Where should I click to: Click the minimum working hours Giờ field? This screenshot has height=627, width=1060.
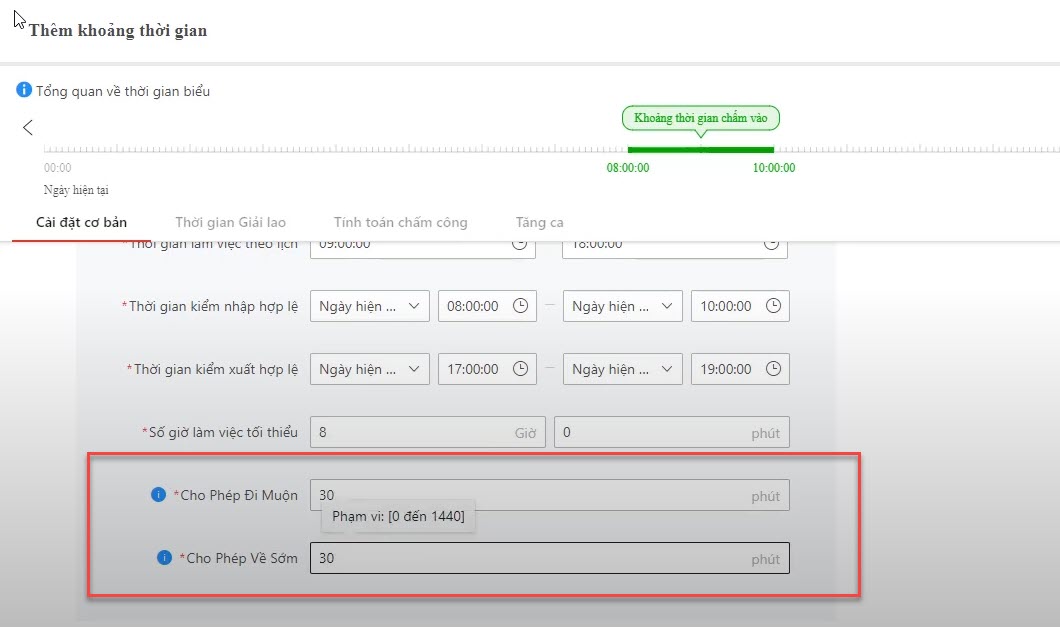[x=410, y=433]
